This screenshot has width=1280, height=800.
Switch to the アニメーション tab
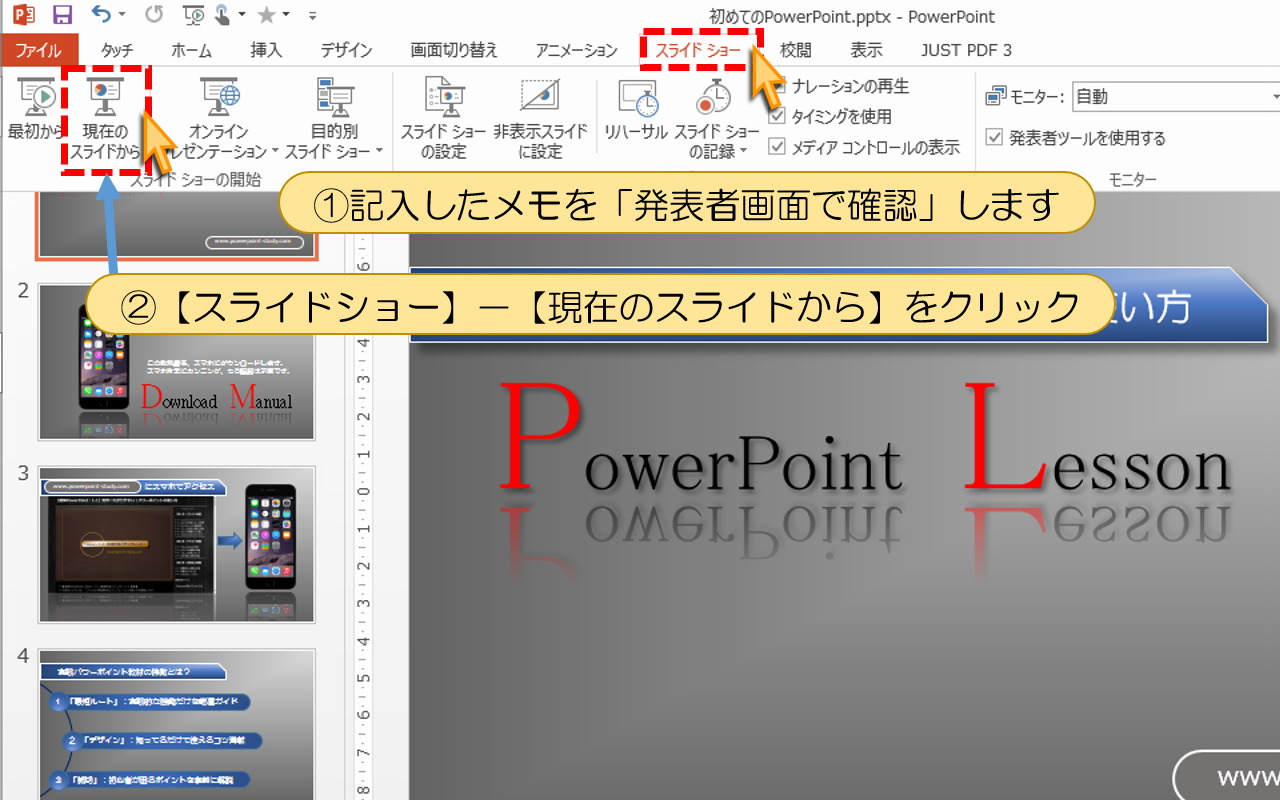pos(576,50)
